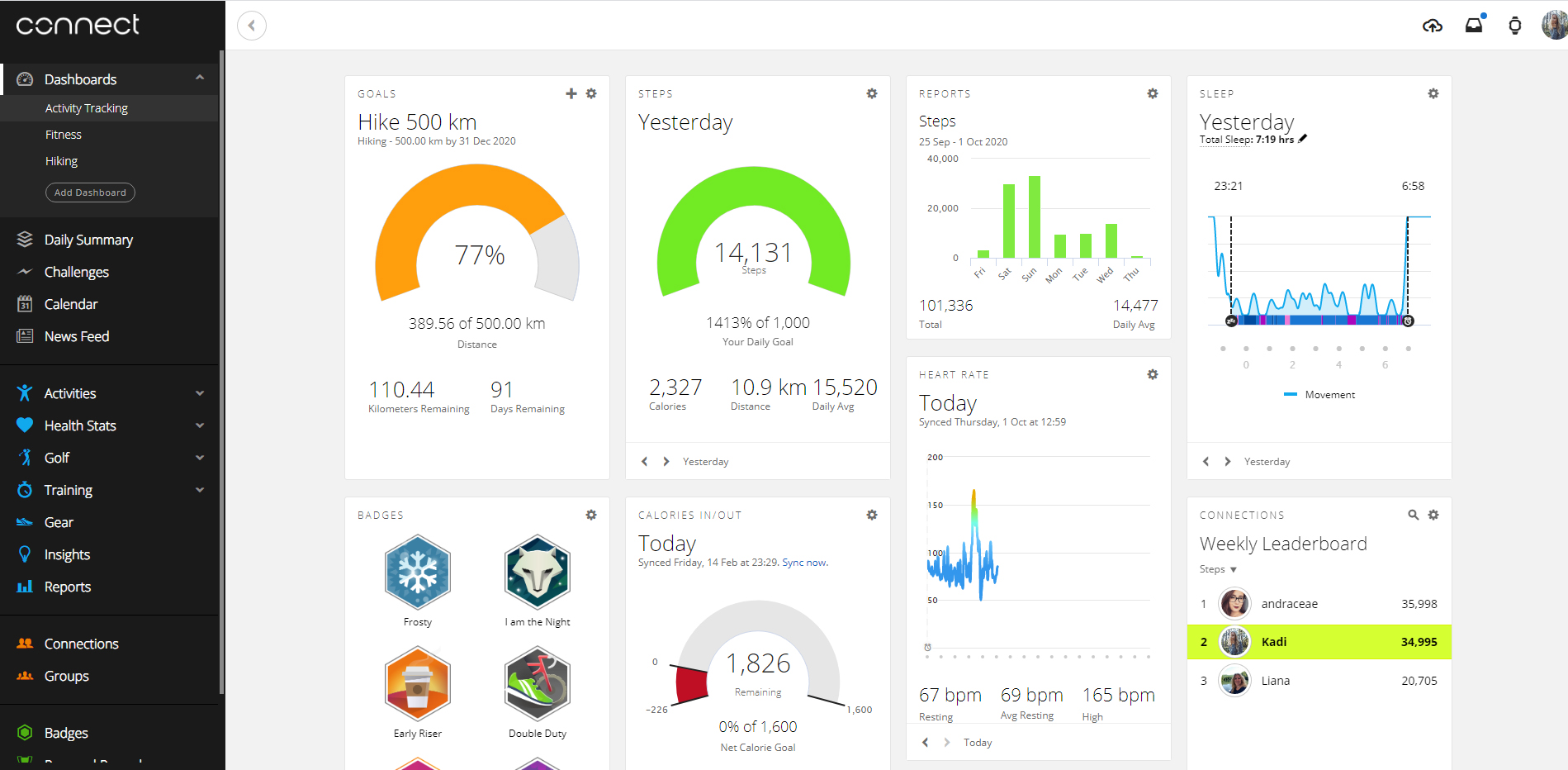Viewport: 1568px width, 770px height.
Task: Open Calories In/Out widget settings gear
Action: coord(872,515)
